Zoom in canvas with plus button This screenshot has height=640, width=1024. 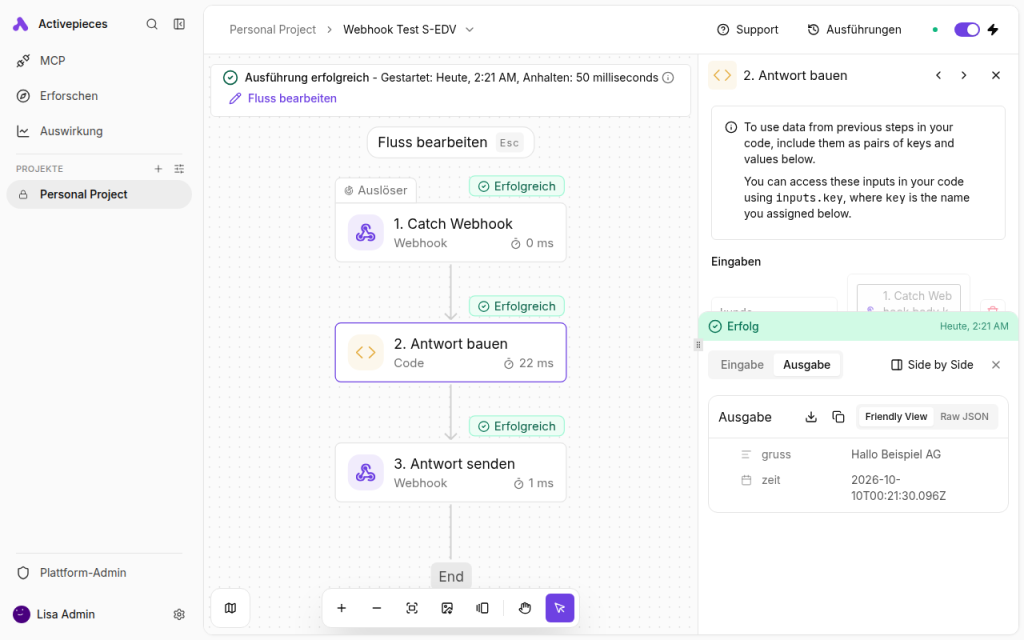tap(342, 608)
